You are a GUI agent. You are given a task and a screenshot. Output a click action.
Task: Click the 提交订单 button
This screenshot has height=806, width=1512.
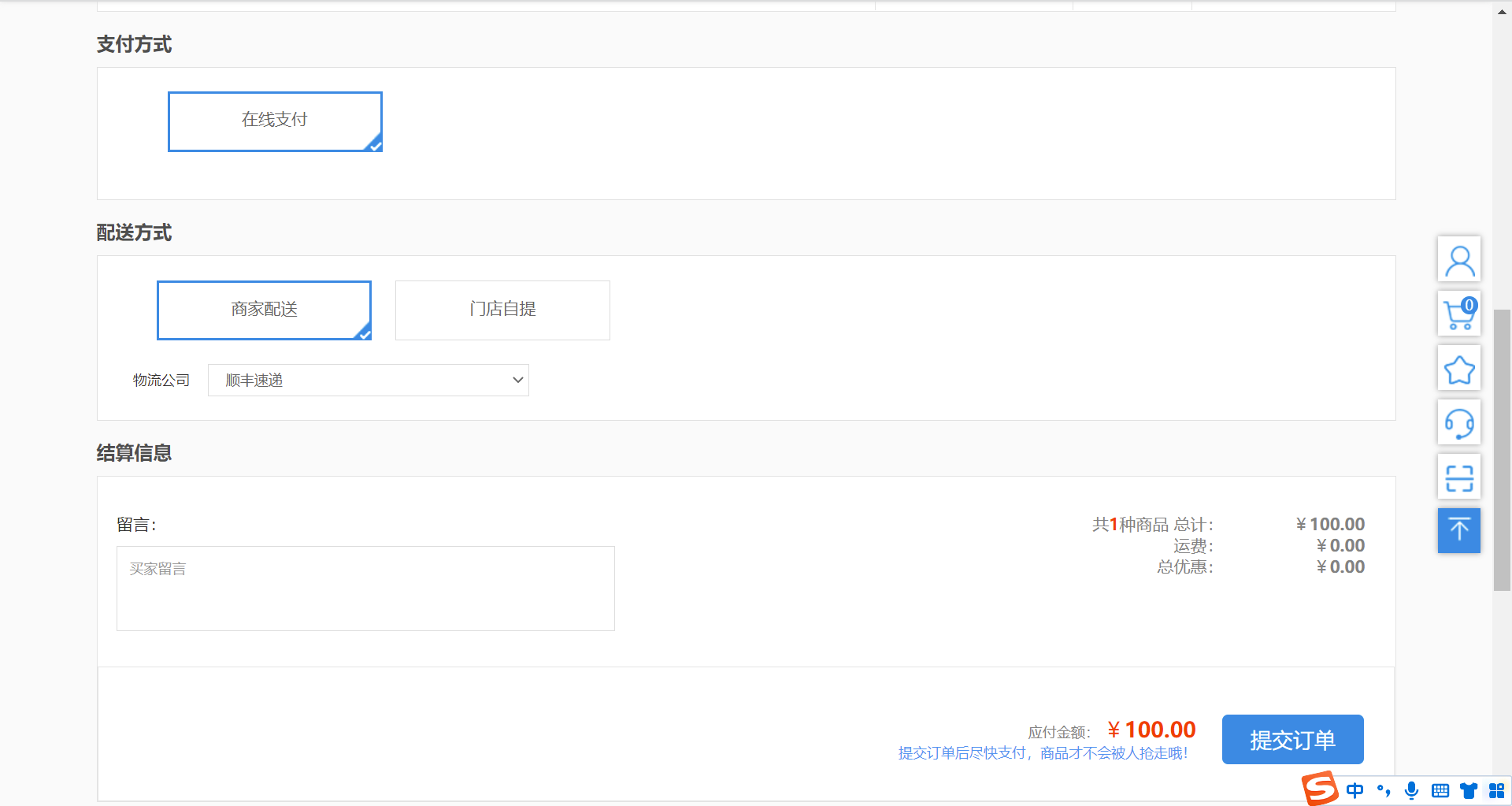point(1292,740)
